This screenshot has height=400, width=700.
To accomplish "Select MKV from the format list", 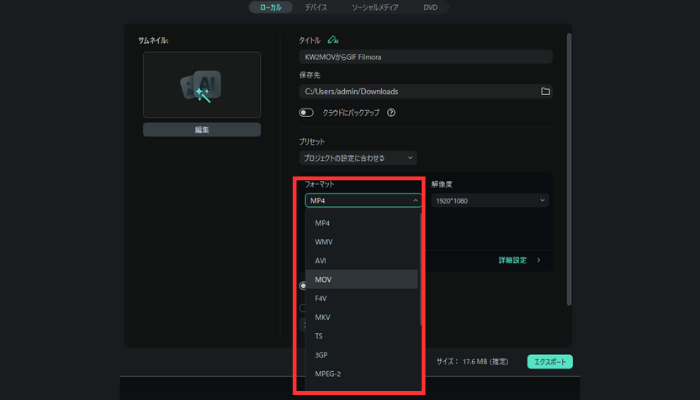I will coord(362,317).
